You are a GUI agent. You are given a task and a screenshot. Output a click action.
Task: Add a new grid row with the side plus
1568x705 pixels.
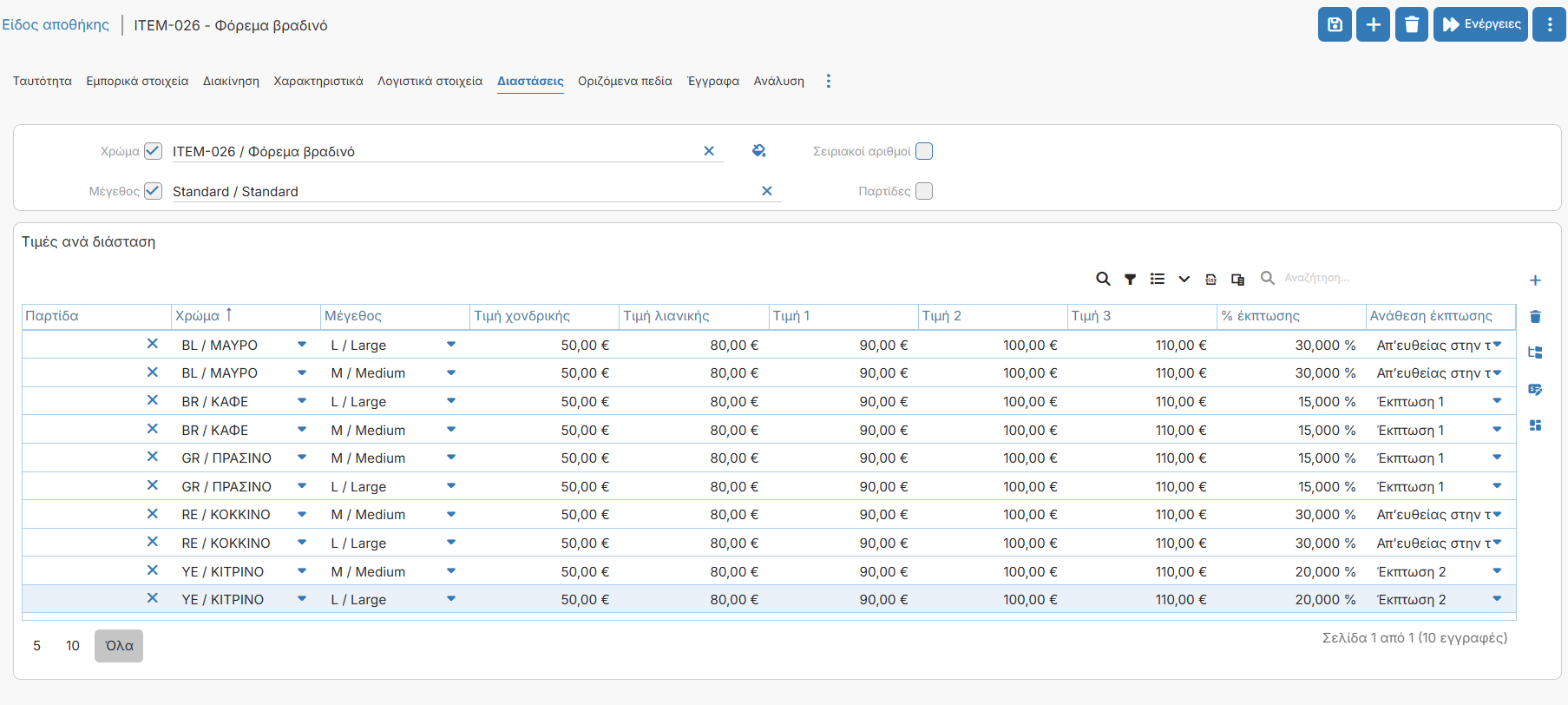(1535, 280)
